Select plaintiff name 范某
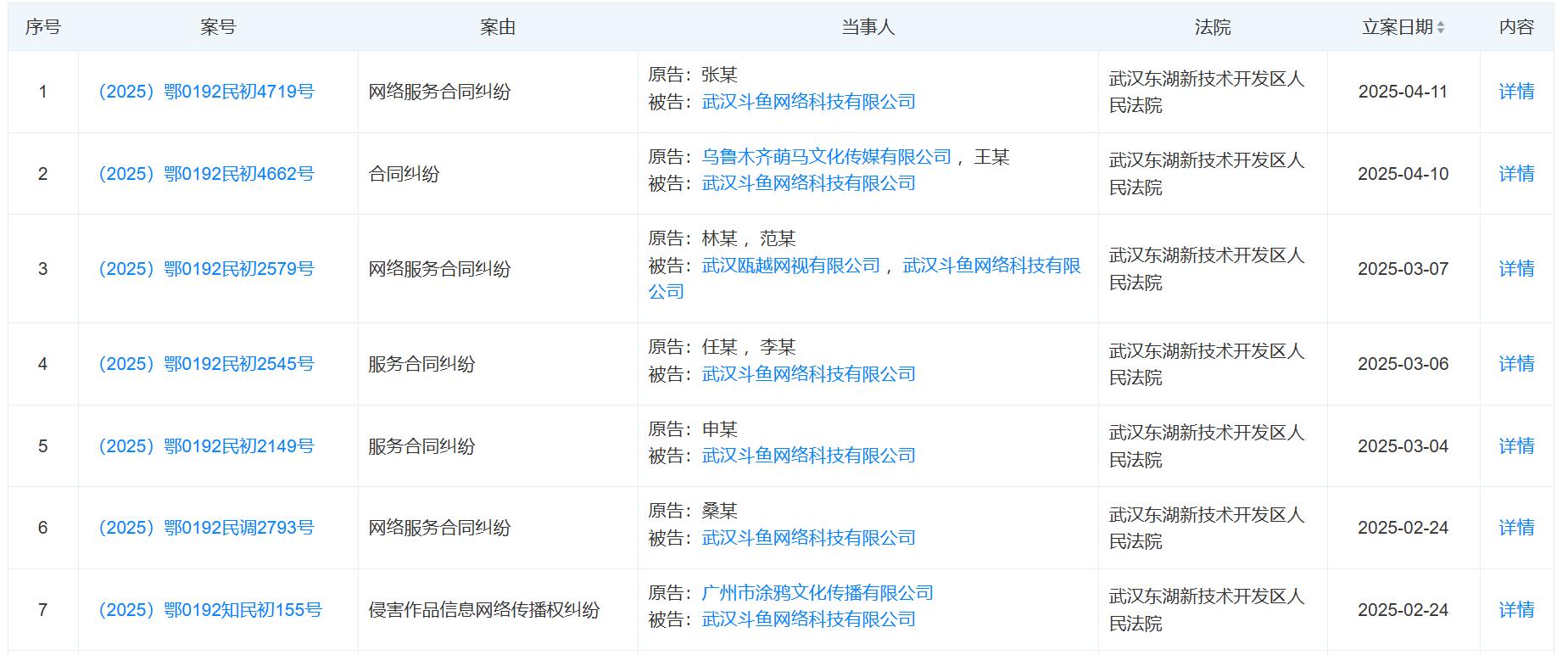1568x655 pixels. point(778,238)
